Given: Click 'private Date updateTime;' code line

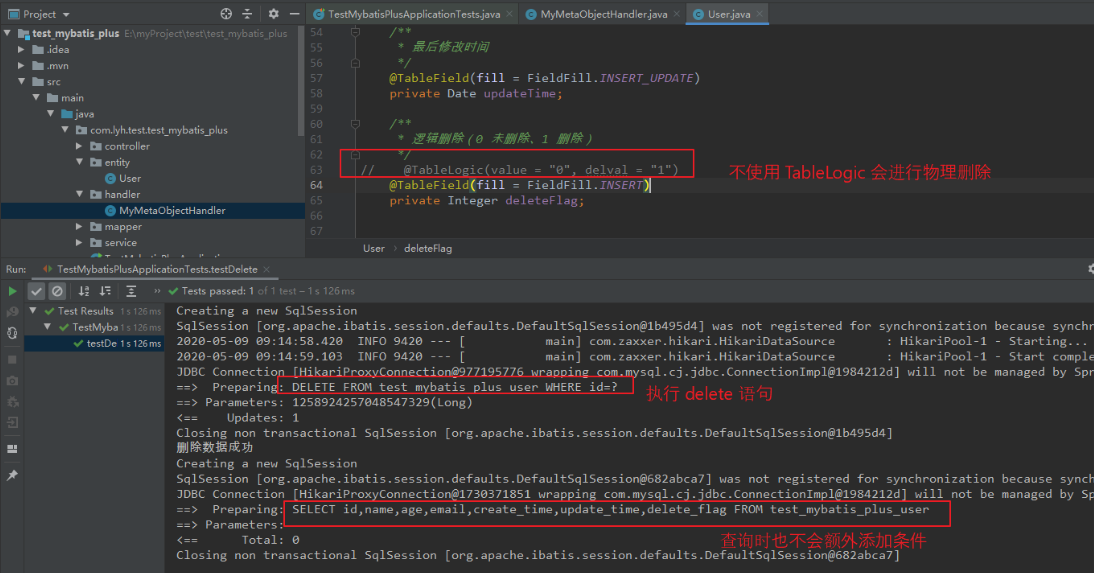Looking at the screenshot, I should (x=475, y=94).
